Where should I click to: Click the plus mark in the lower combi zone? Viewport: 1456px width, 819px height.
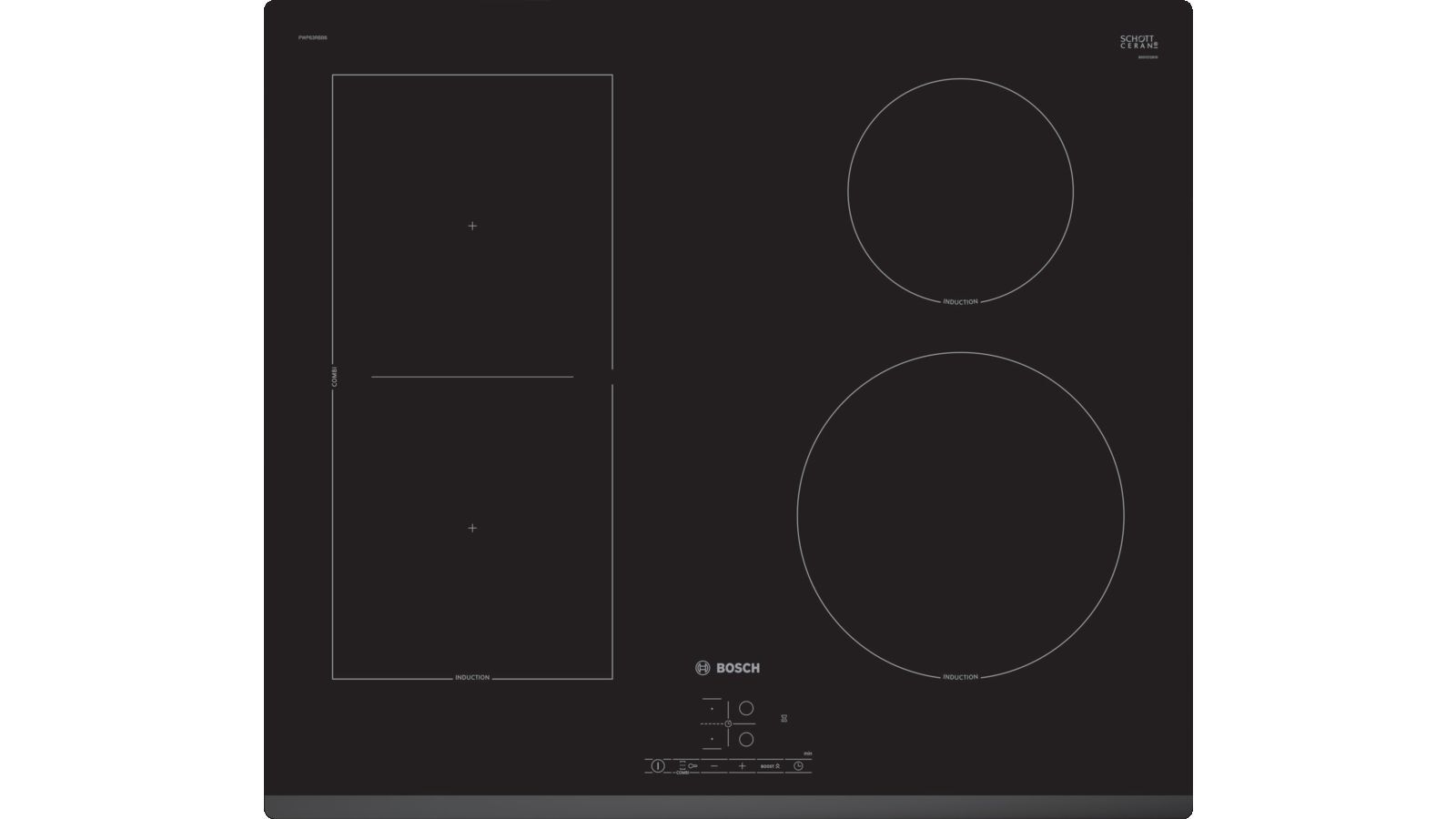[472, 528]
